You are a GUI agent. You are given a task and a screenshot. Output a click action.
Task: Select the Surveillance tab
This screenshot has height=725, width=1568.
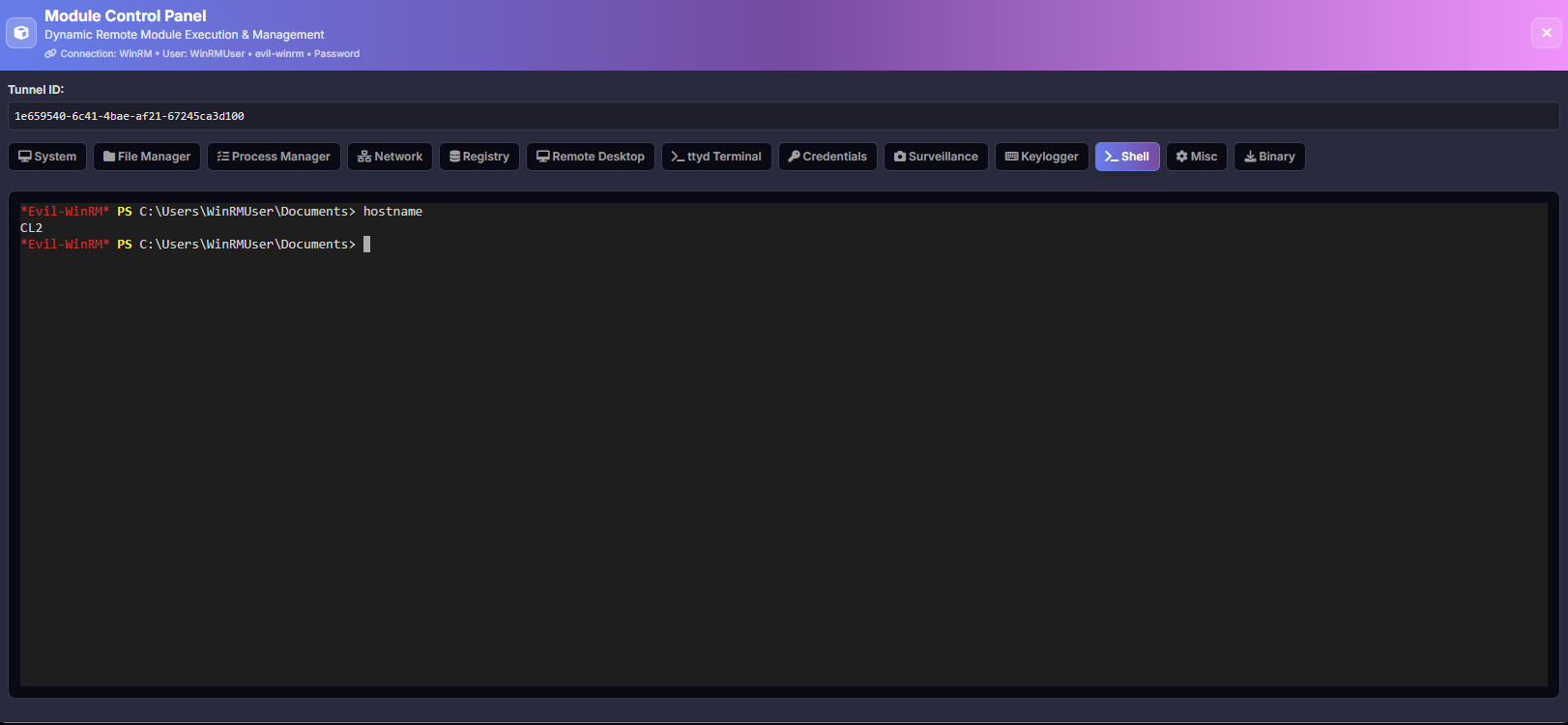[936, 157]
